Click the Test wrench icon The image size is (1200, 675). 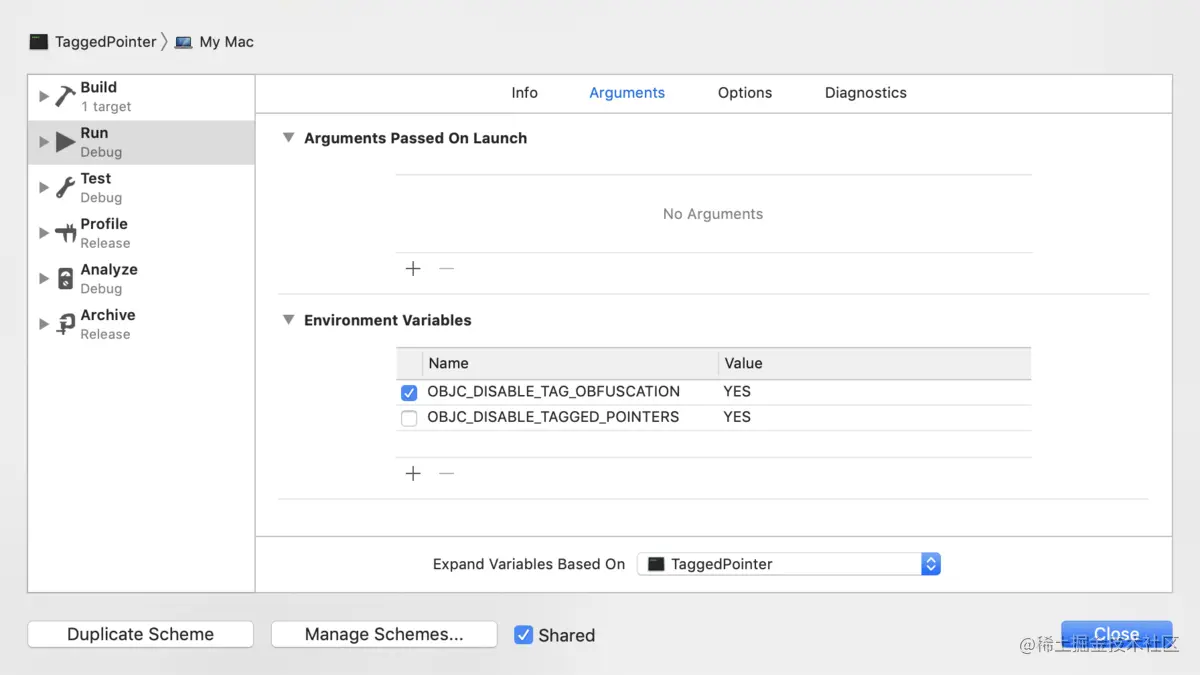(x=66, y=187)
